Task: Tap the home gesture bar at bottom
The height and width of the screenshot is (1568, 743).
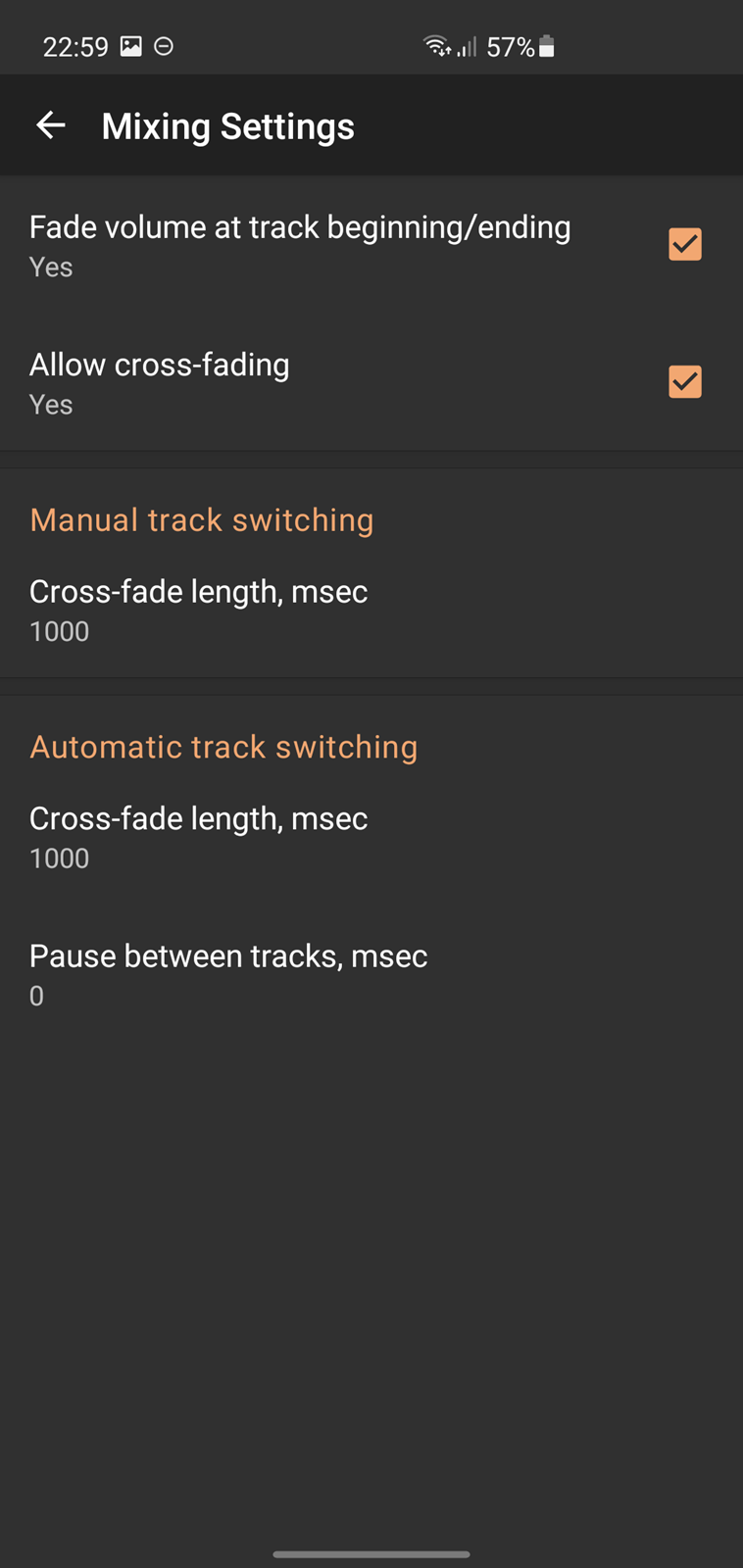Action: pyautogui.click(x=371, y=1554)
